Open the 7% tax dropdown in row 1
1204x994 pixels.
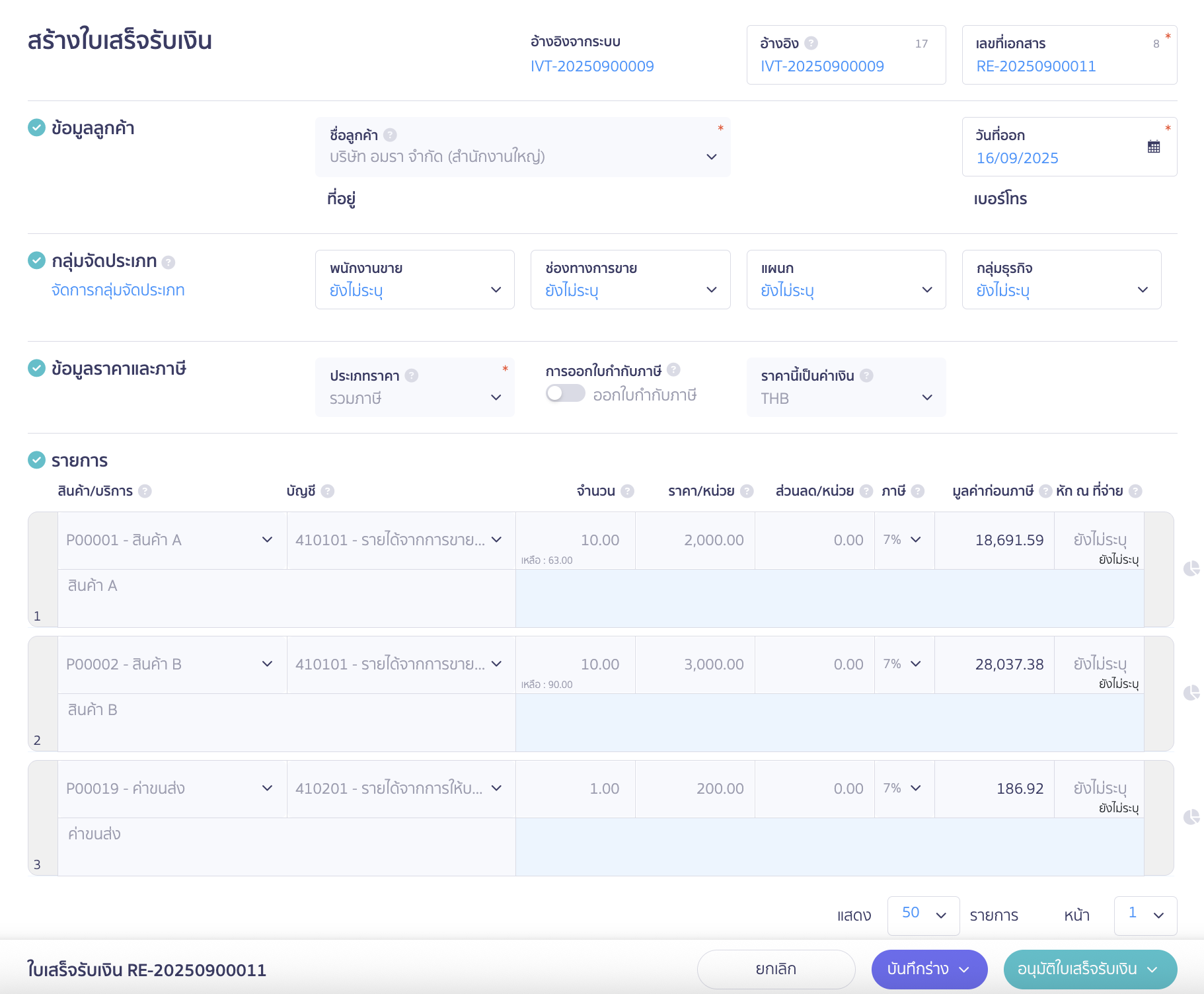[x=904, y=541]
